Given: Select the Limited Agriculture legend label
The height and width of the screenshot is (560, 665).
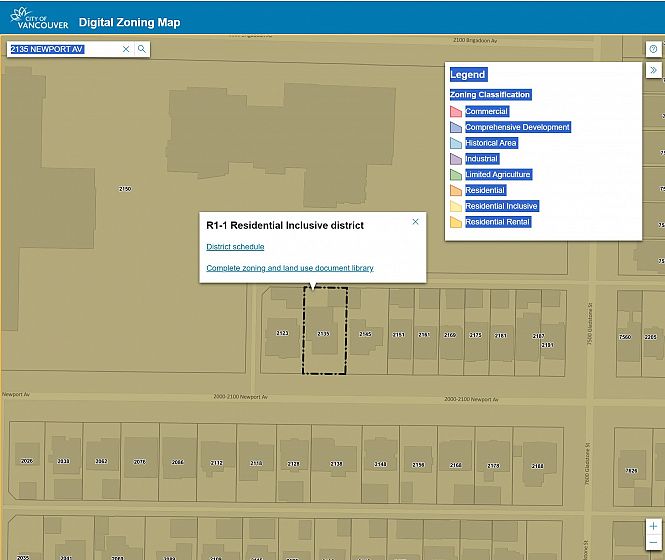Looking at the screenshot, I should [498, 174].
